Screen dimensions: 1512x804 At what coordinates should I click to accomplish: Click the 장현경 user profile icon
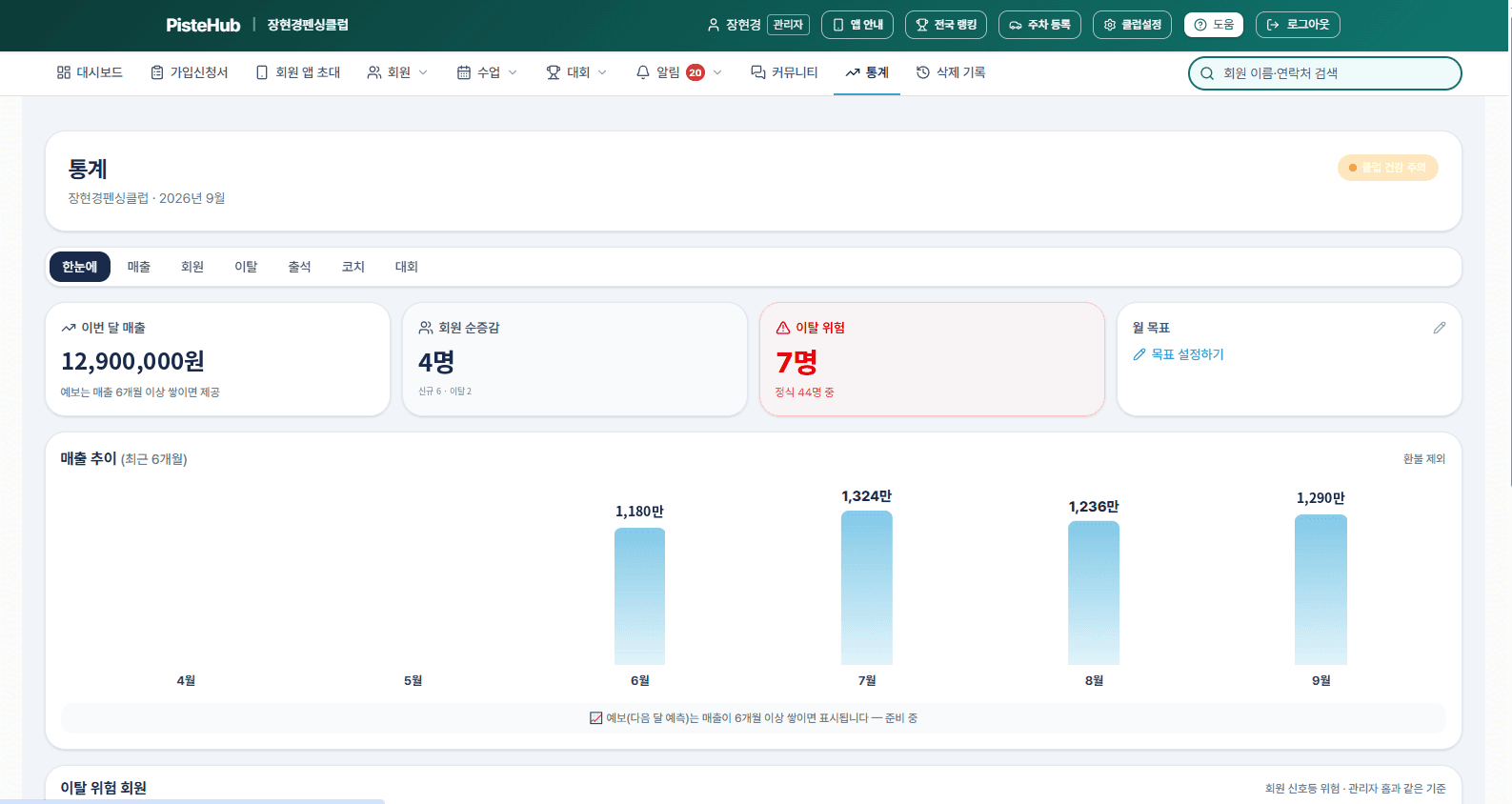(714, 25)
